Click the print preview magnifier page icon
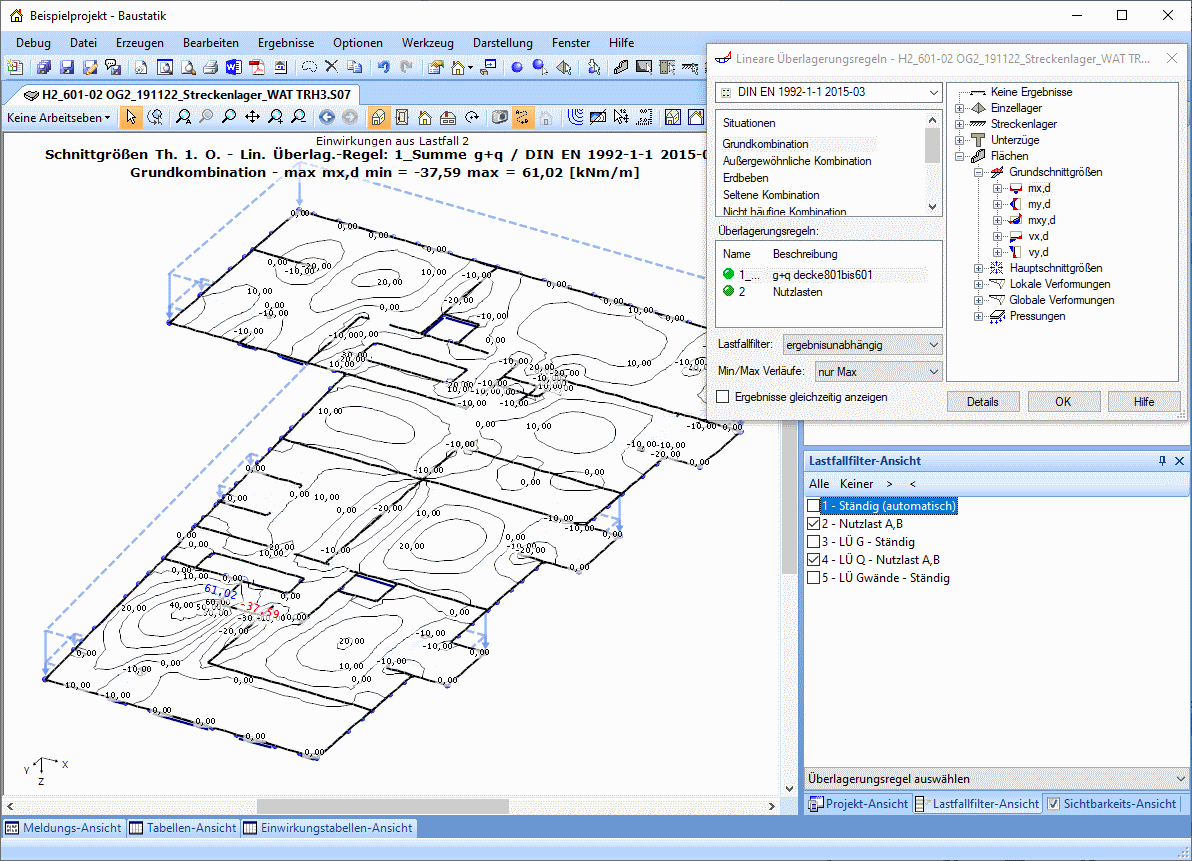The width and height of the screenshot is (1192, 861). 188,67
